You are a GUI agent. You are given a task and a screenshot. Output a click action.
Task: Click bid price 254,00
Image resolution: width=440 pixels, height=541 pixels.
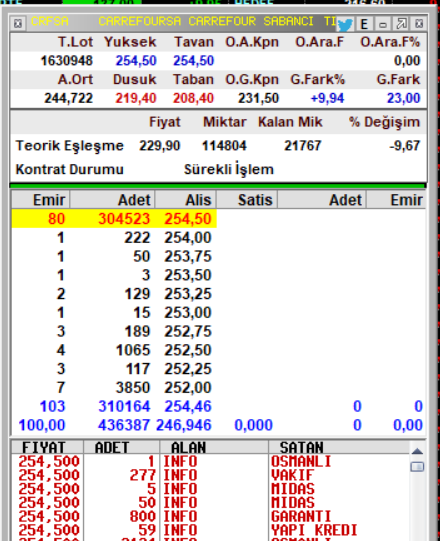[187, 238]
